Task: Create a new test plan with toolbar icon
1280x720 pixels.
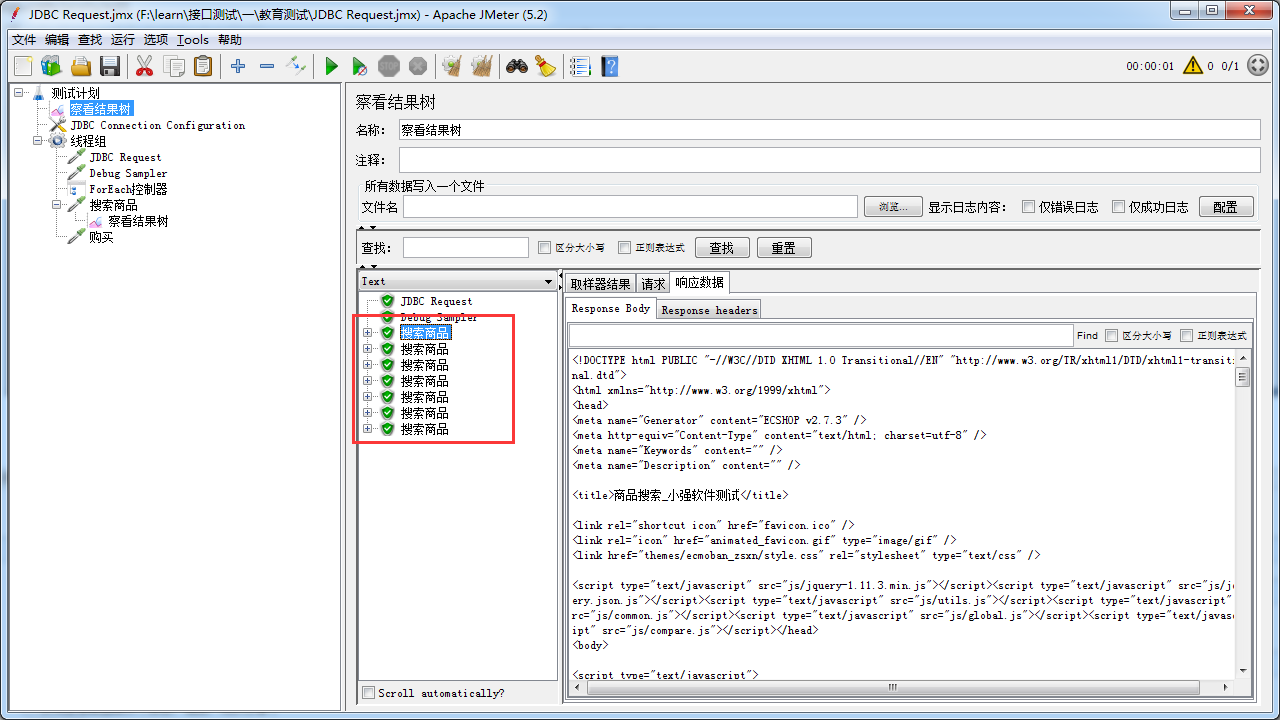Action: pos(23,66)
